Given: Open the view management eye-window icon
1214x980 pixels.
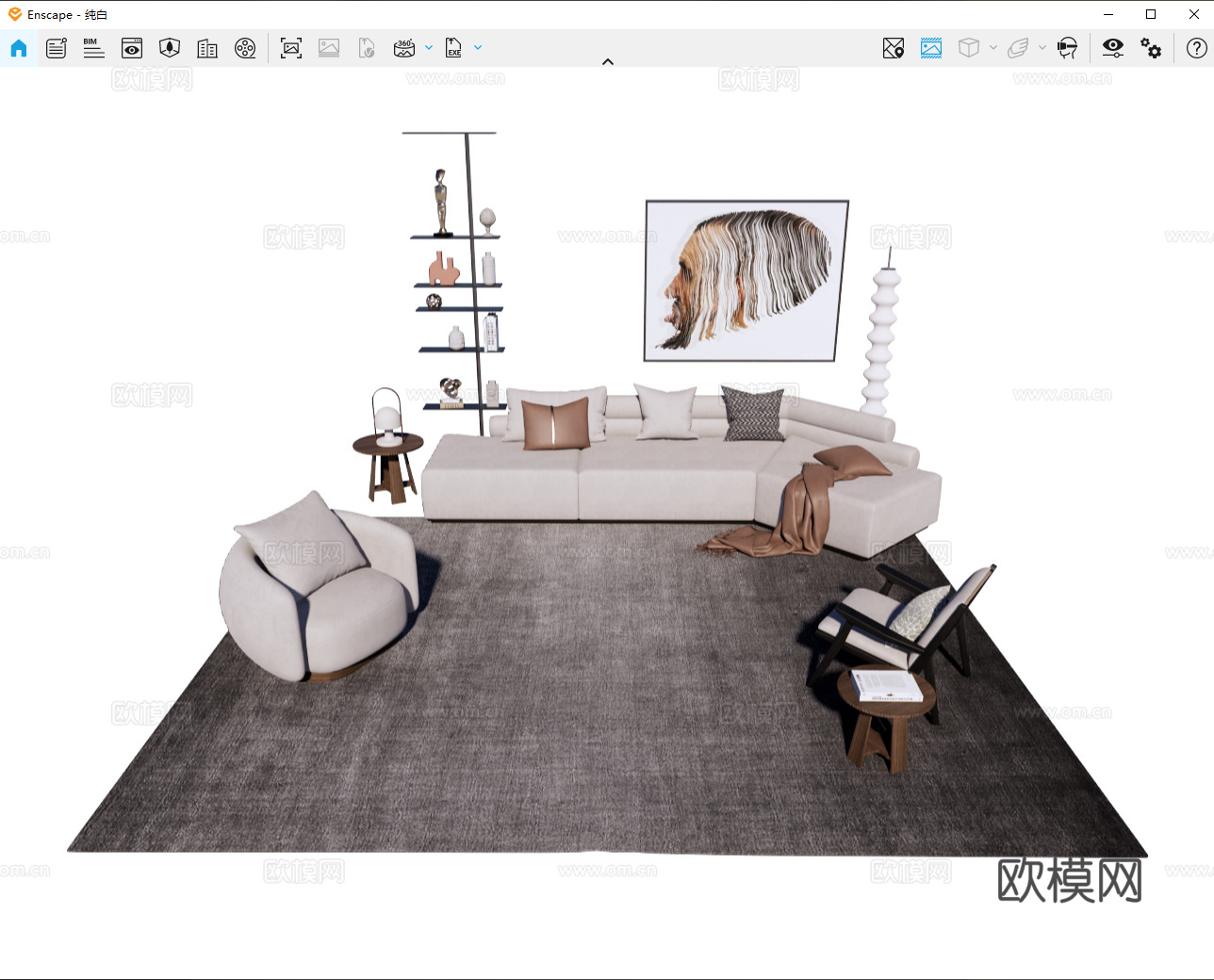Looking at the screenshot, I should coord(132,48).
